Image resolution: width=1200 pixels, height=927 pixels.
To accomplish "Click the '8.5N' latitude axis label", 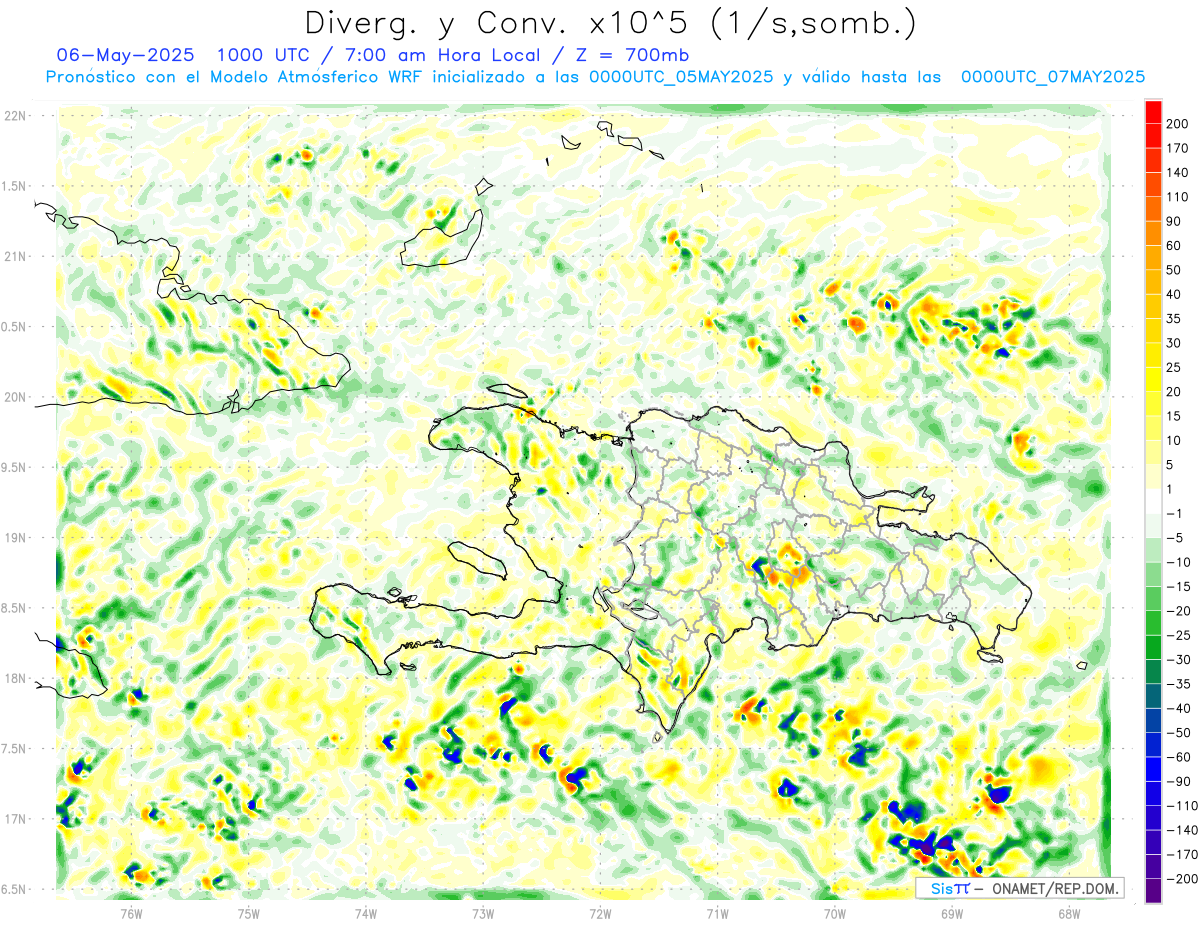I will pyautogui.click(x=14, y=608).
